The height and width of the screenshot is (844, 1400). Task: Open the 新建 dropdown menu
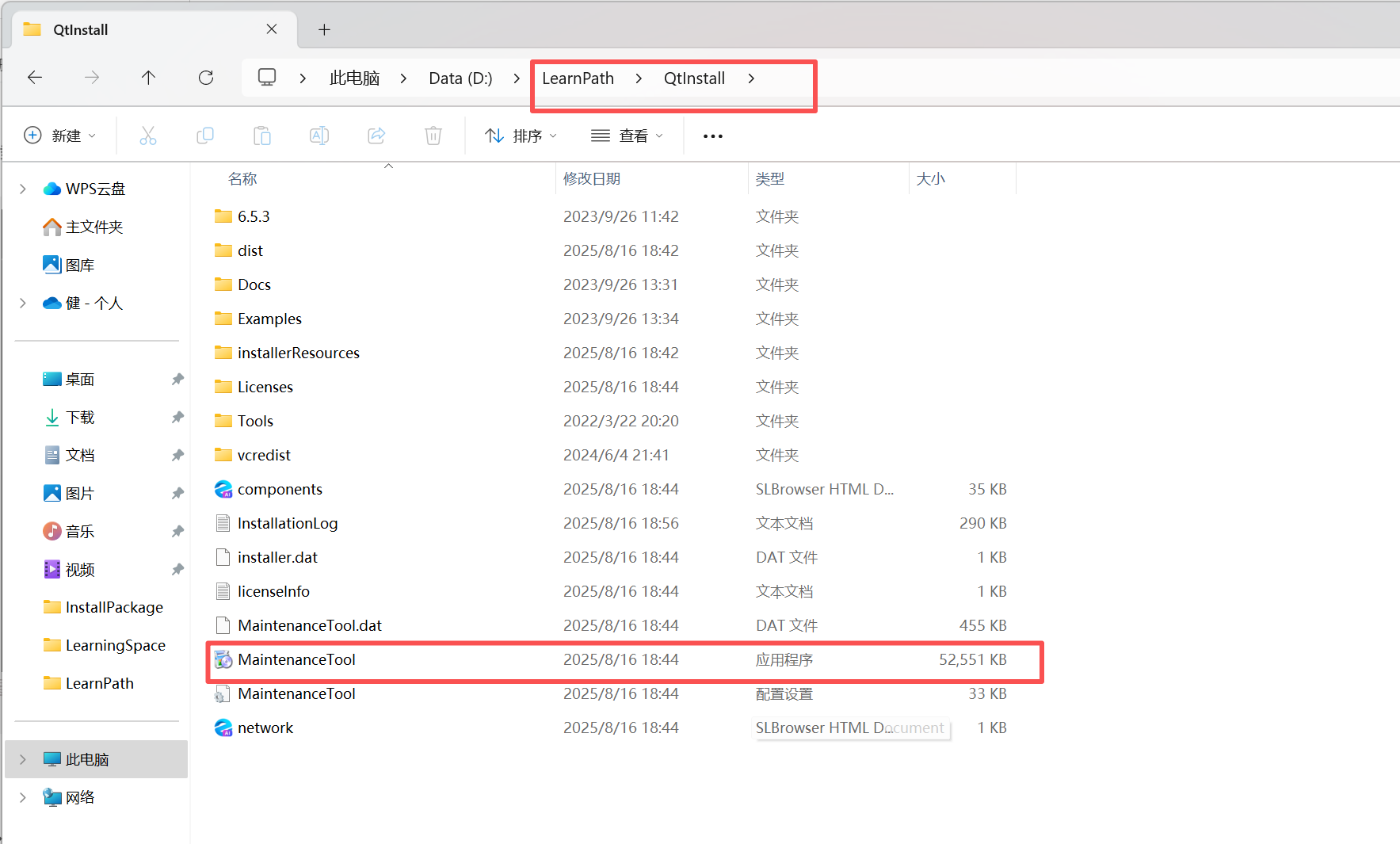tap(60, 136)
